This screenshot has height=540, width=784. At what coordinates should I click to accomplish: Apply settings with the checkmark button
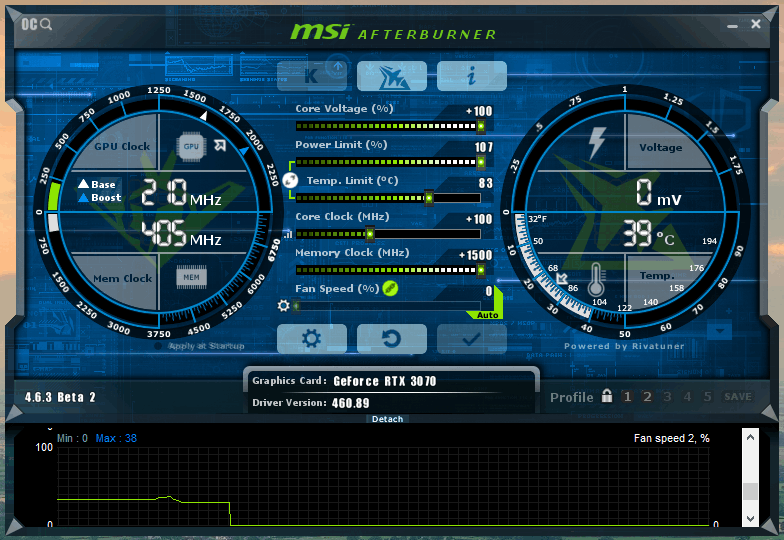pos(472,339)
